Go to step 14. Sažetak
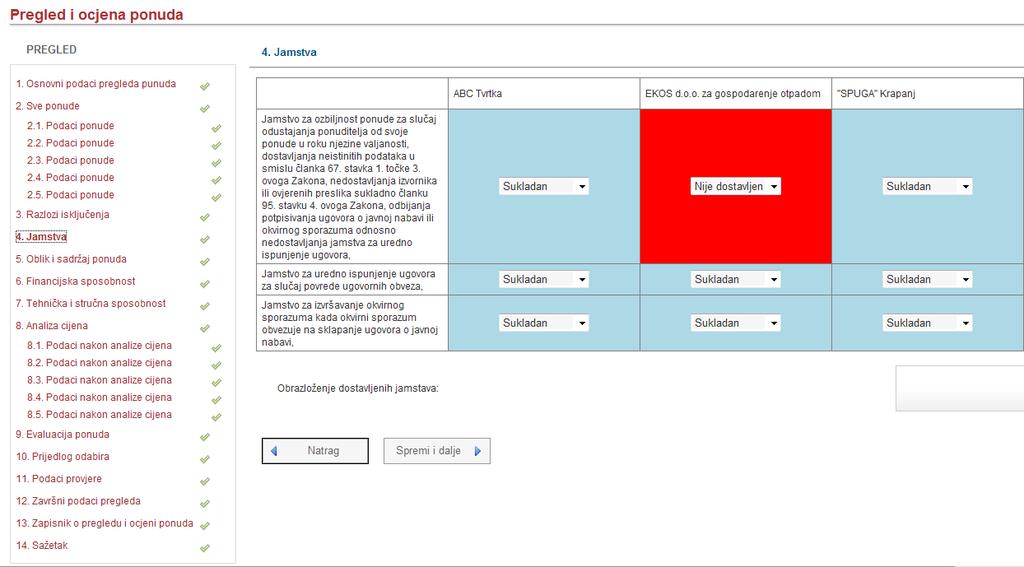This screenshot has width=1024, height=567. point(42,545)
